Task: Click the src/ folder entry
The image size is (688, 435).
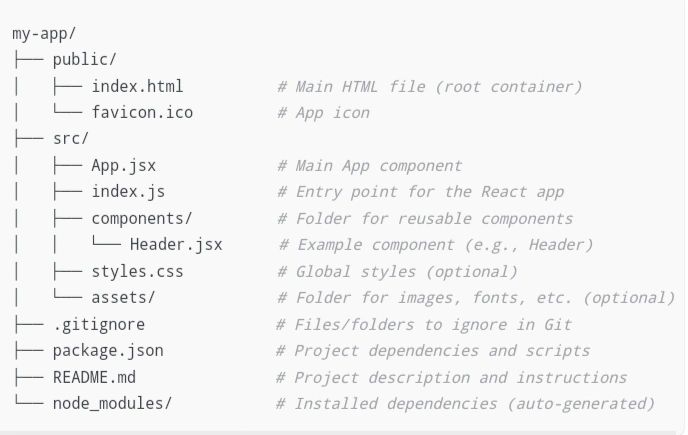Action: 71,139
